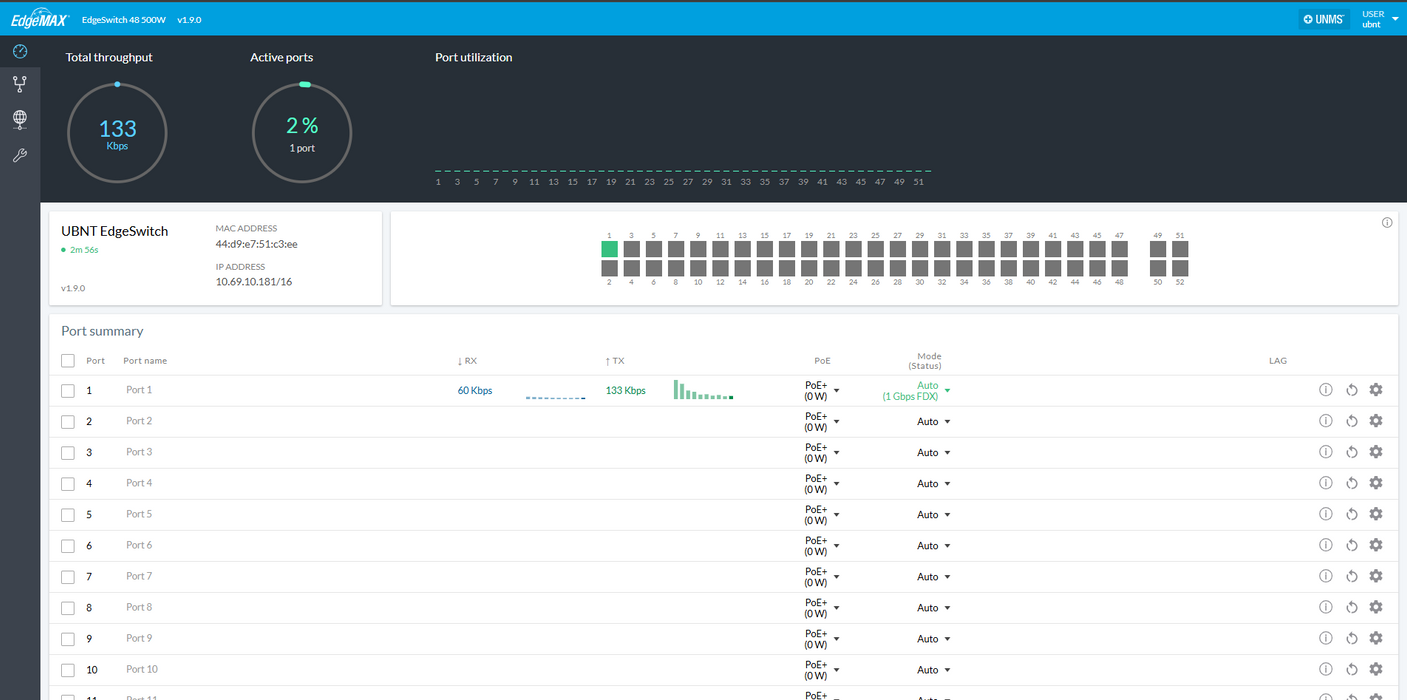Screen dimensions: 1407x700
Task: Click the PoE column header
Action: 822,361
